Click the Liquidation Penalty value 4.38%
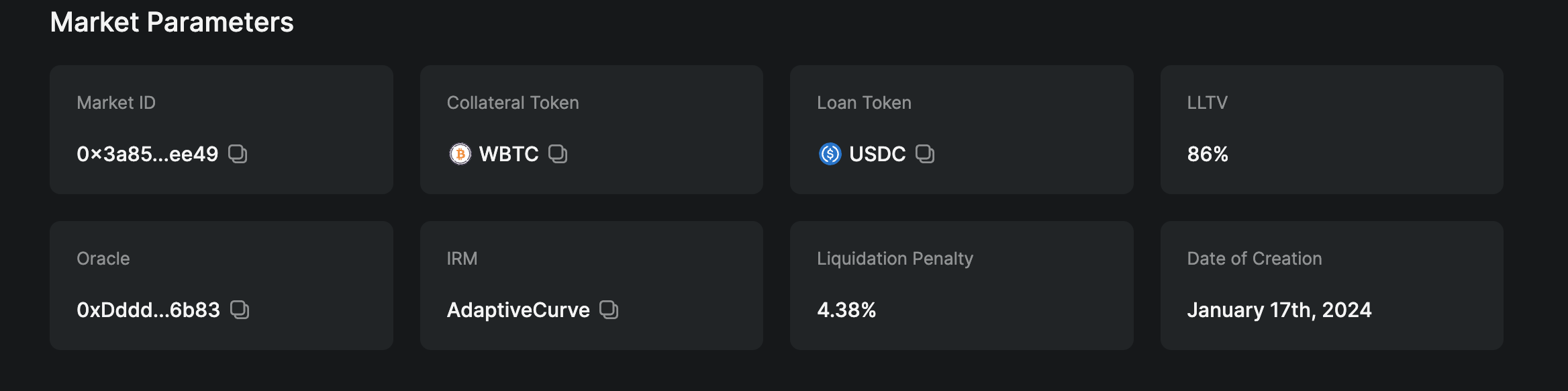Image resolution: width=1568 pixels, height=391 pixels. click(846, 310)
